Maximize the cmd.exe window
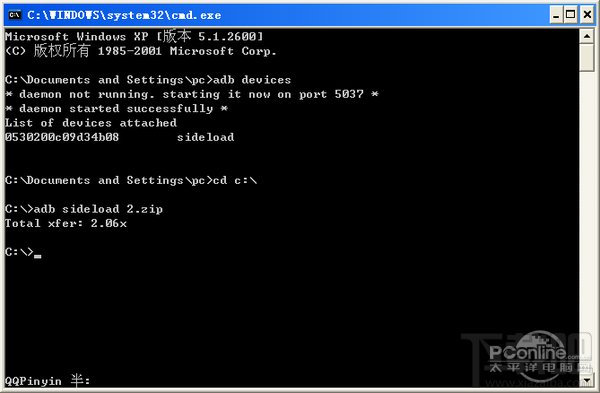The image size is (600, 393). [x=570, y=15]
